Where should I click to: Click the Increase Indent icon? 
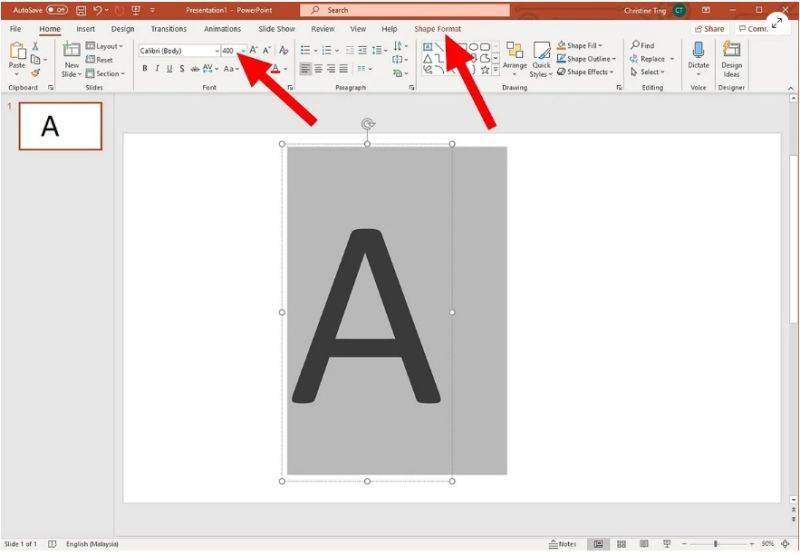click(362, 50)
